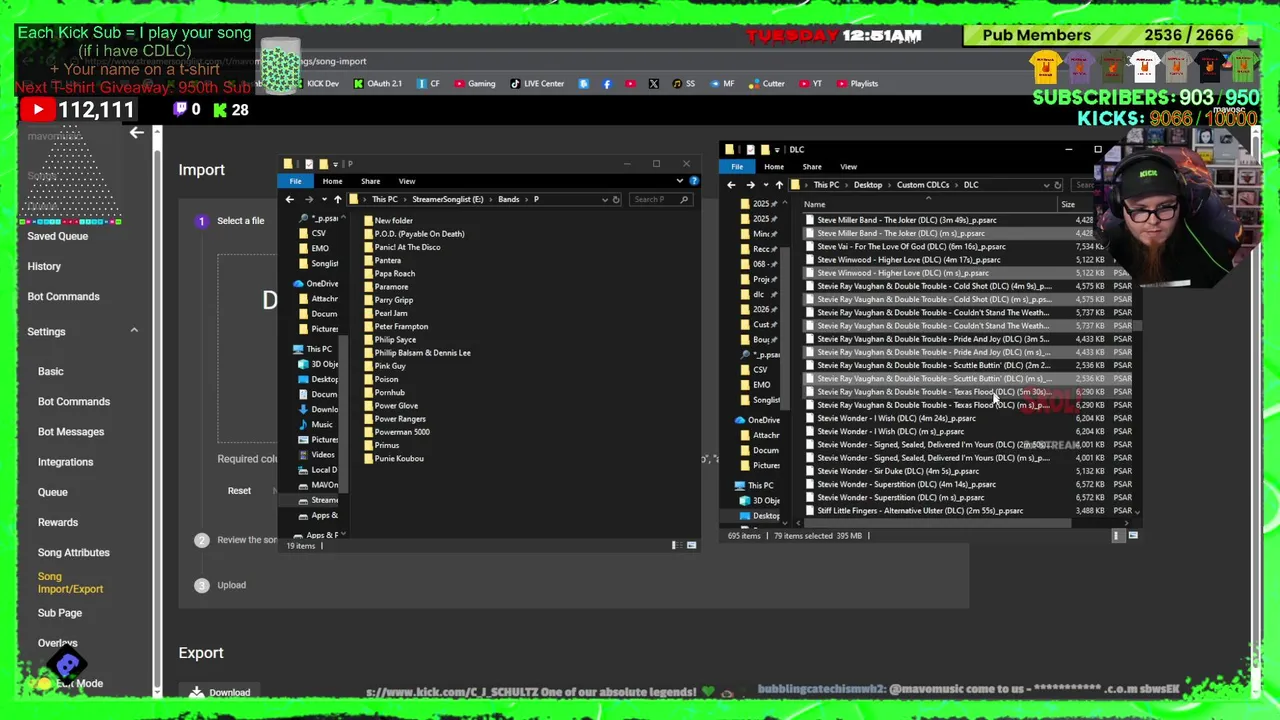This screenshot has width=1280, height=720.
Task: Open the Gaming bookmark
Action: coord(474,84)
